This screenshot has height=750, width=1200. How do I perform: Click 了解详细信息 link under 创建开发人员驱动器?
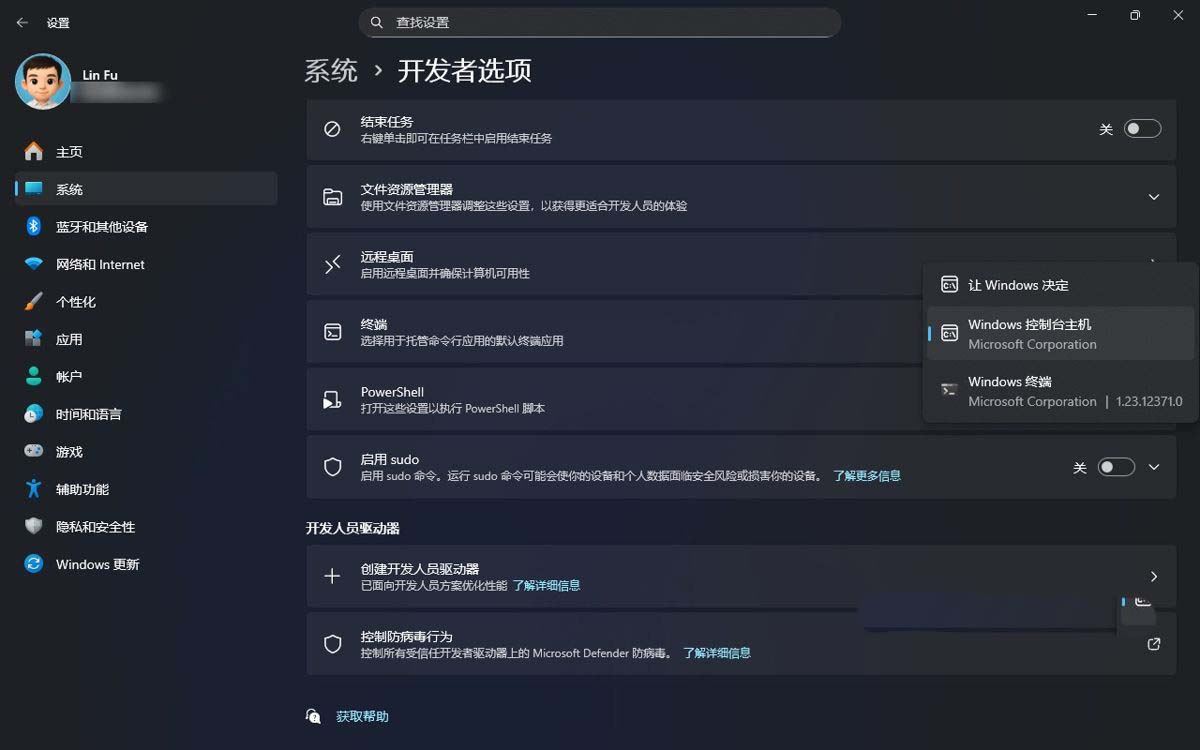(x=546, y=585)
